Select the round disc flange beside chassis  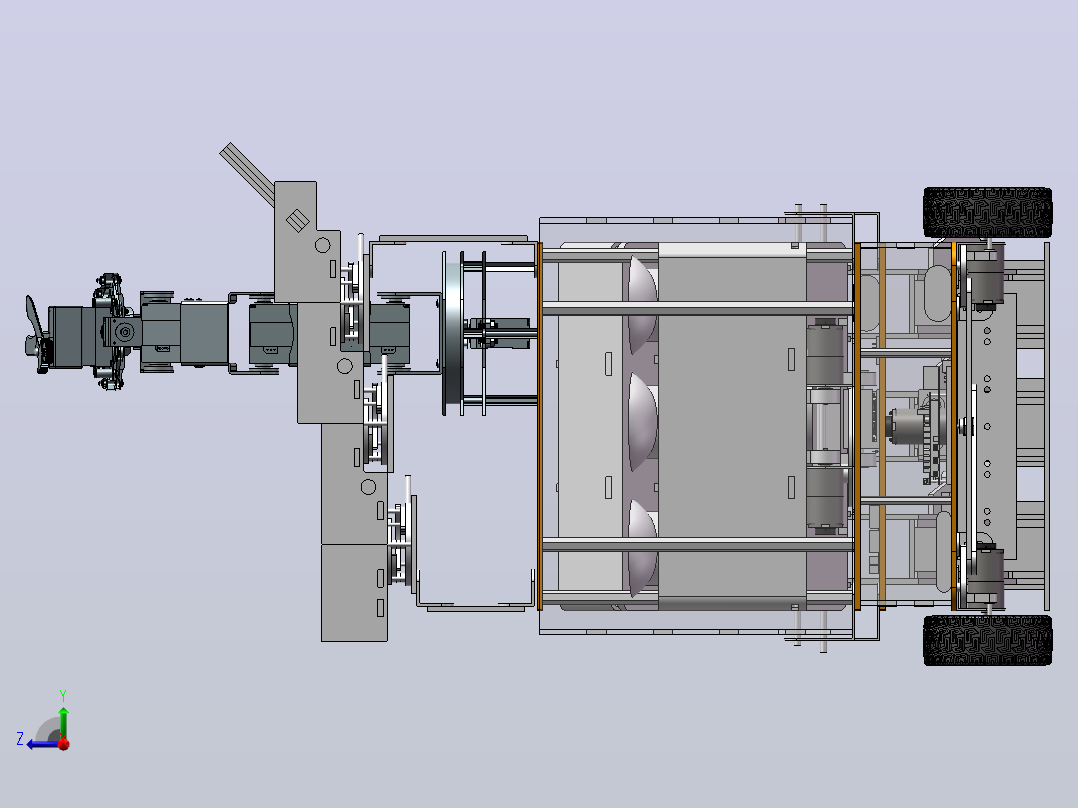(452, 334)
